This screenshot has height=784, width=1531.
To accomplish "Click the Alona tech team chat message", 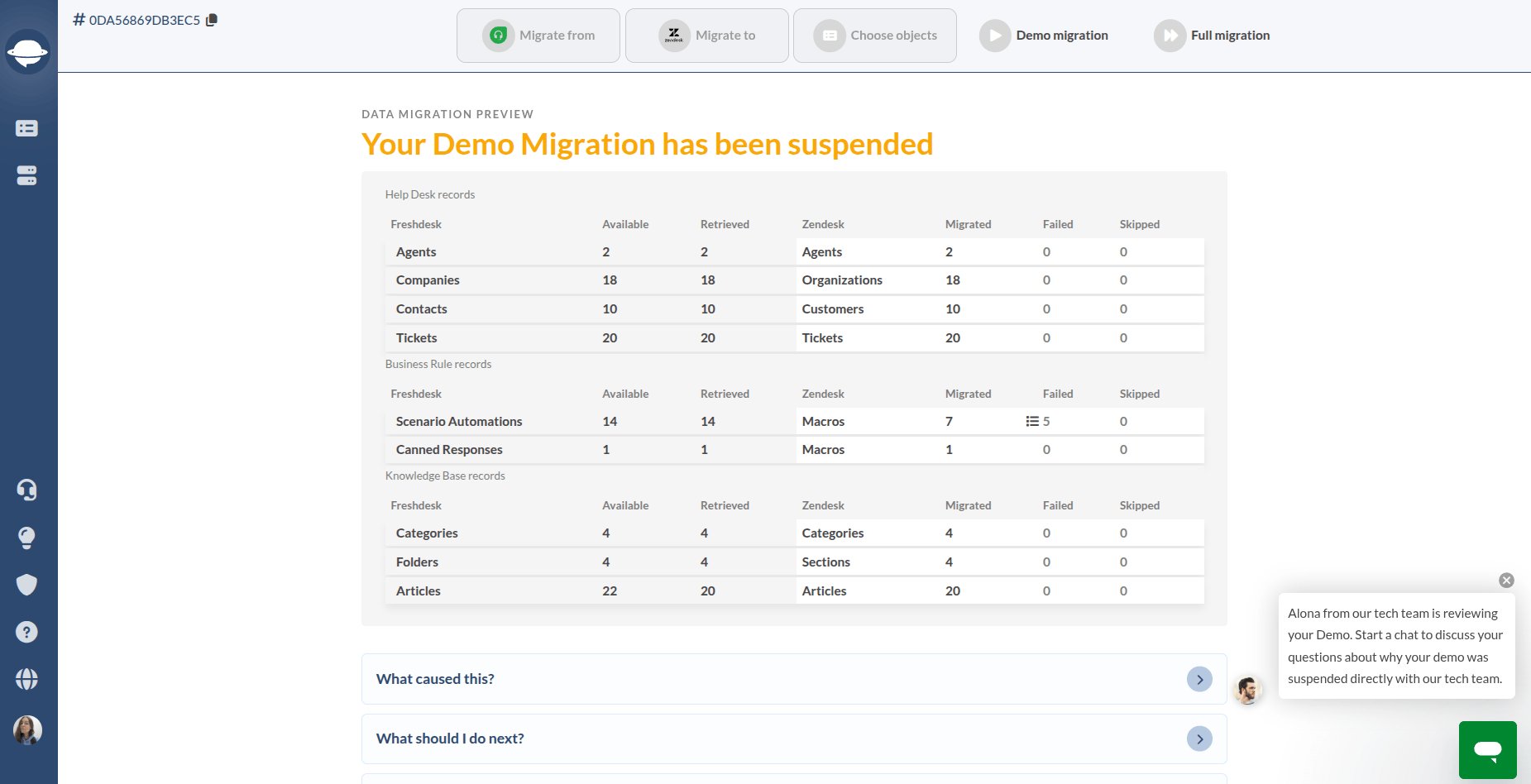I will click(x=1396, y=646).
